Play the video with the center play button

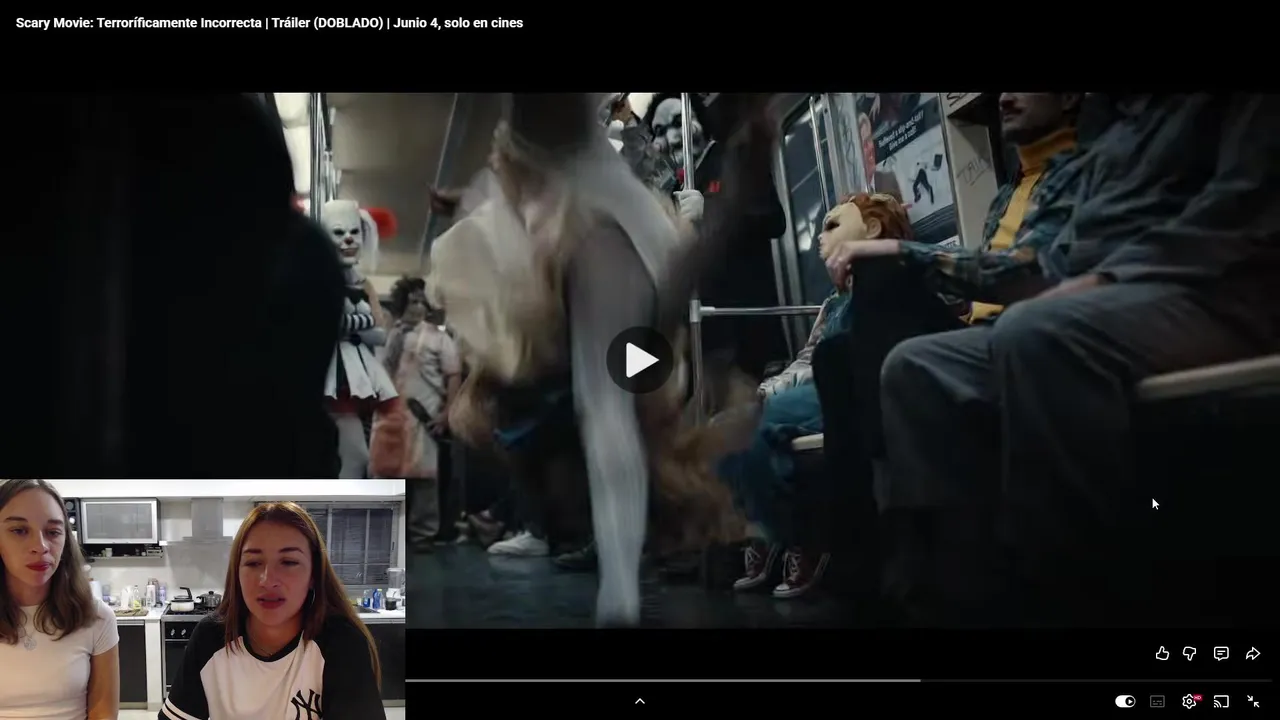(x=640, y=360)
